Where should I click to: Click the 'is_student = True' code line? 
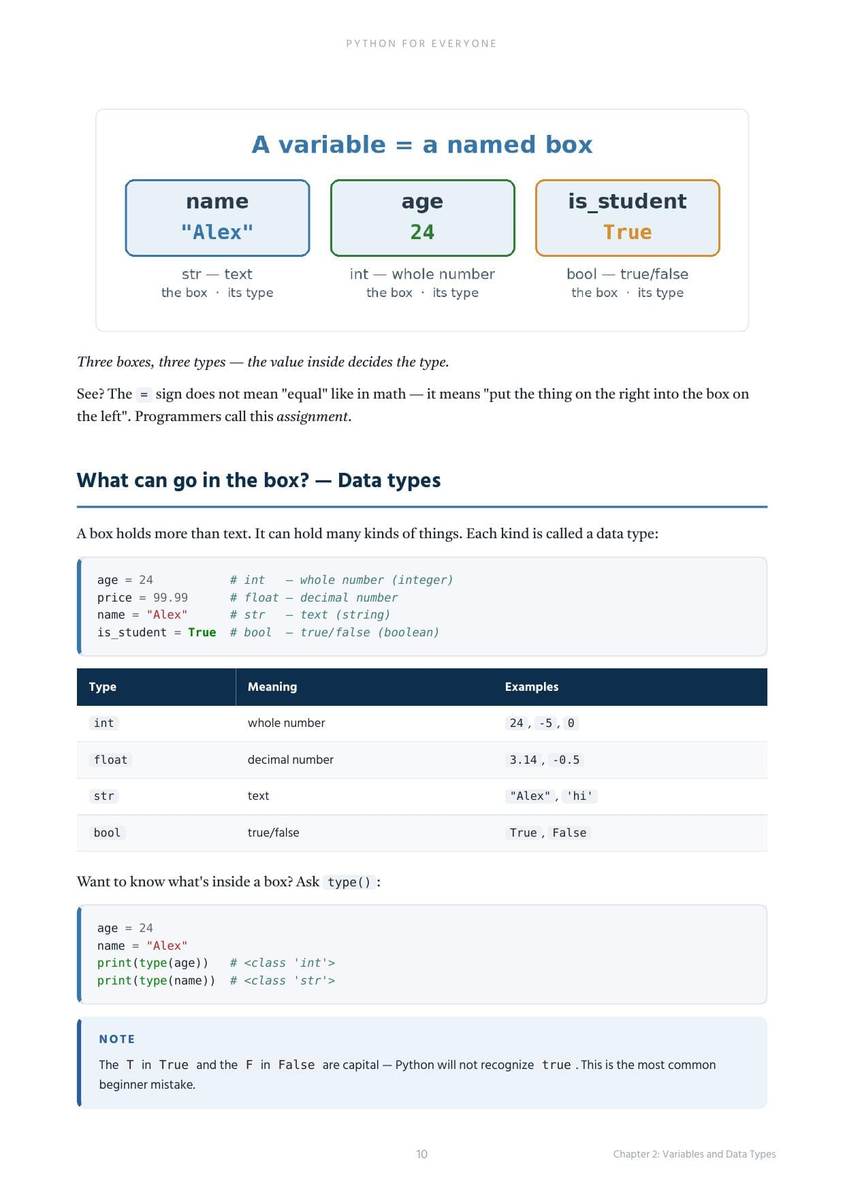pyautogui.click(x=156, y=633)
